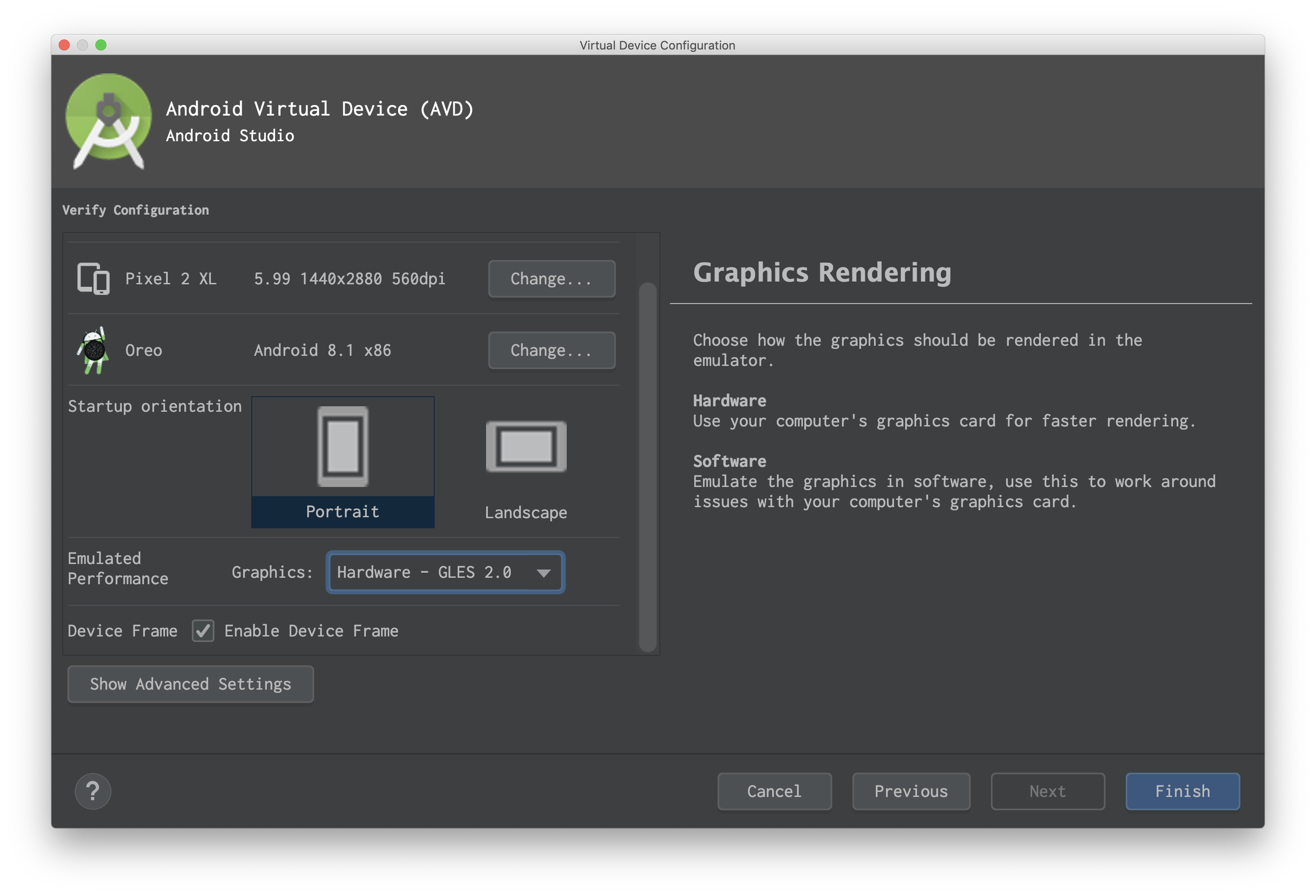The width and height of the screenshot is (1316, 896).
Task: Toggle Enable Device Frame checkbox
Action: click(203, 631)
